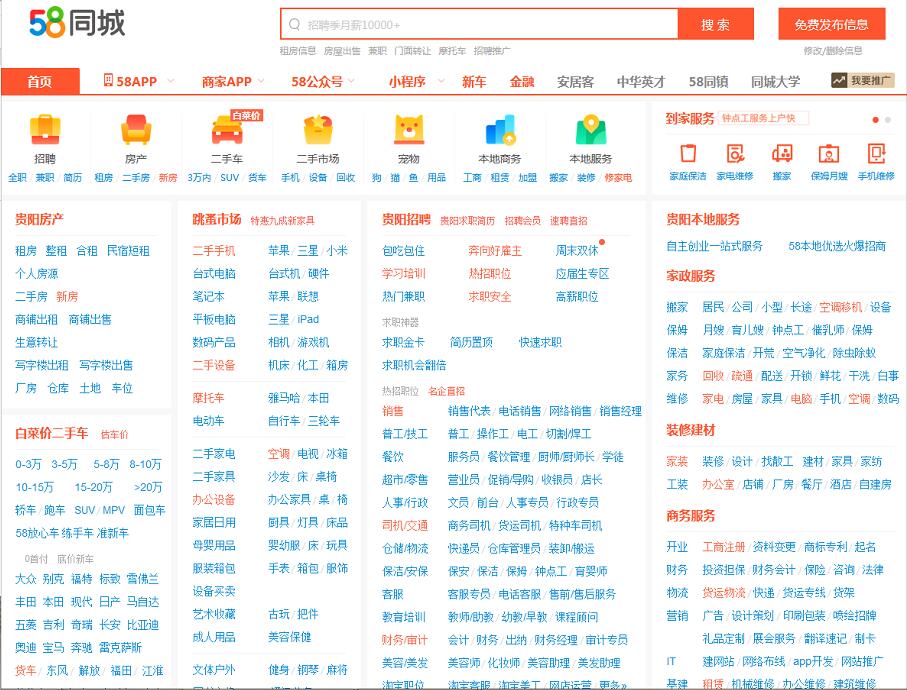Open the 房产 armchair icon

[136, 130]
